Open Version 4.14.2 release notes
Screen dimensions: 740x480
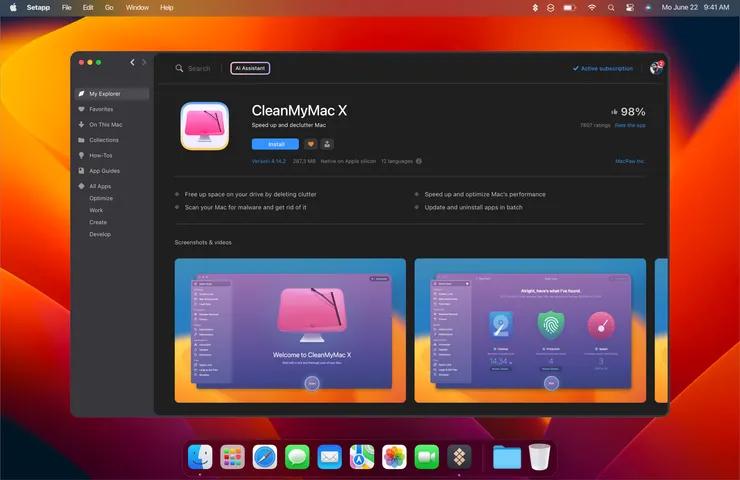pos(269,161)
